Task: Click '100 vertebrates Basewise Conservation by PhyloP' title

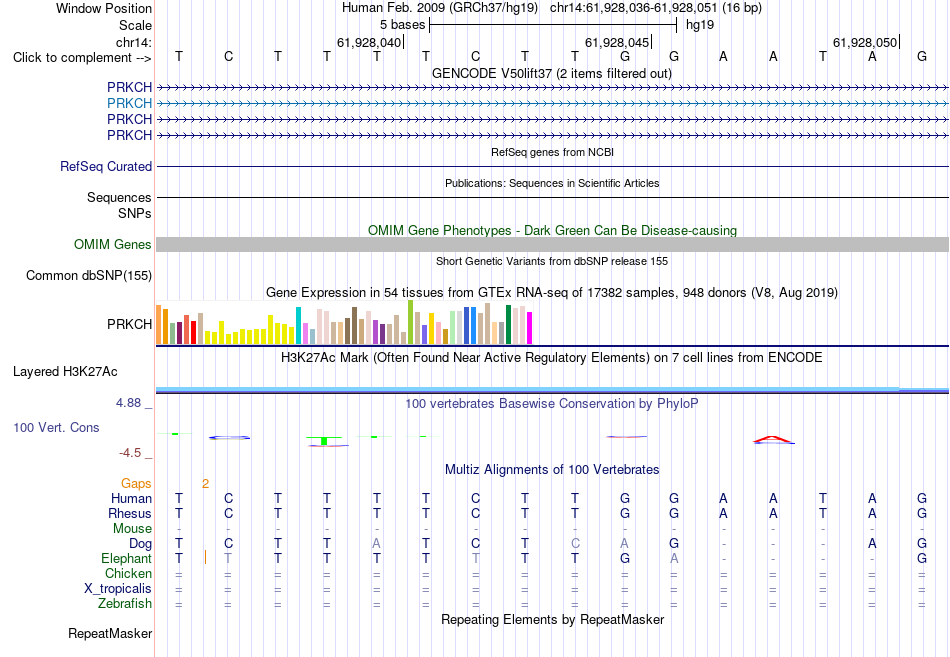Action: [x=552, y=404]
